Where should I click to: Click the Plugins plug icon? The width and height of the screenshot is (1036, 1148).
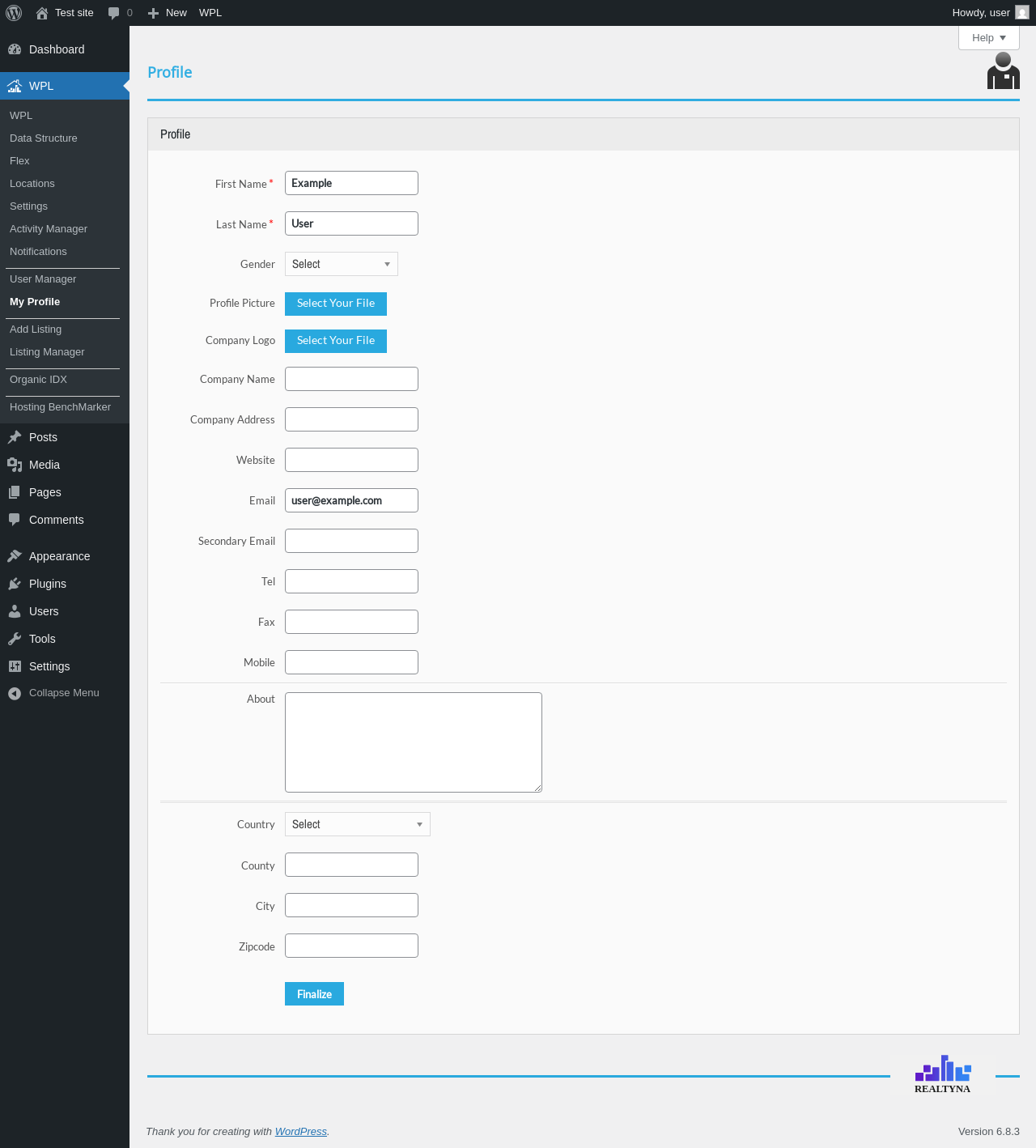(15, 584)
